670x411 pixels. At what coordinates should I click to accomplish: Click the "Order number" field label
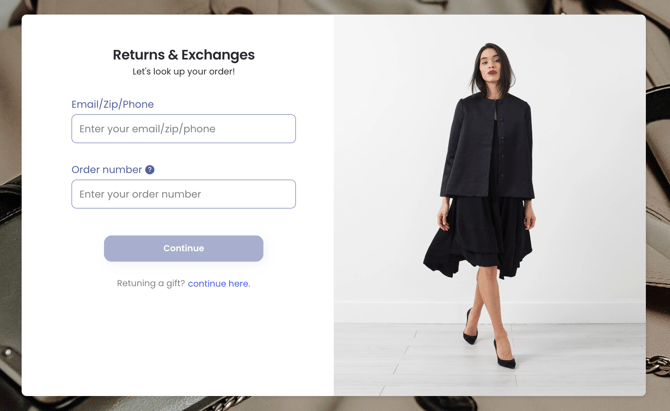[106, 170]
